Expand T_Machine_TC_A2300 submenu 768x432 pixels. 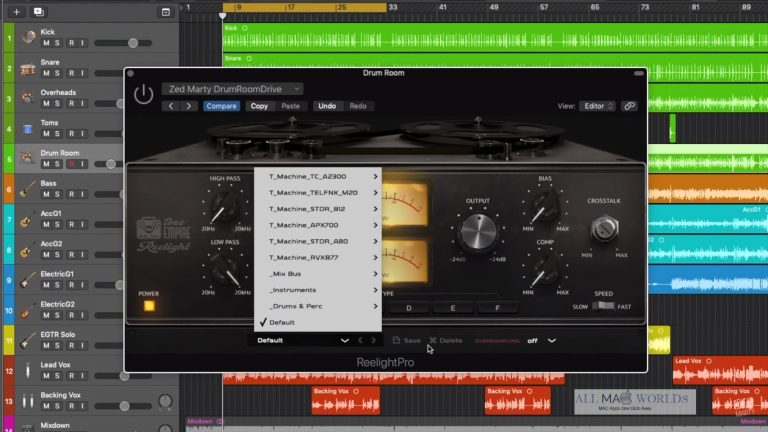(x=318, y=176)
